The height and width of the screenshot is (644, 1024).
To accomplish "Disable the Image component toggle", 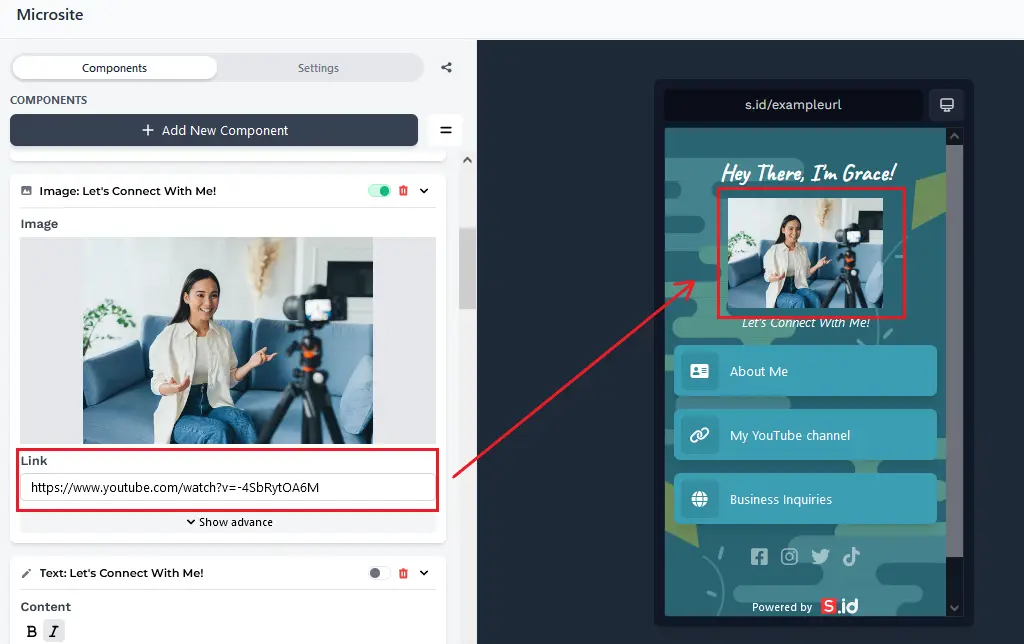I will pos(379,191).
